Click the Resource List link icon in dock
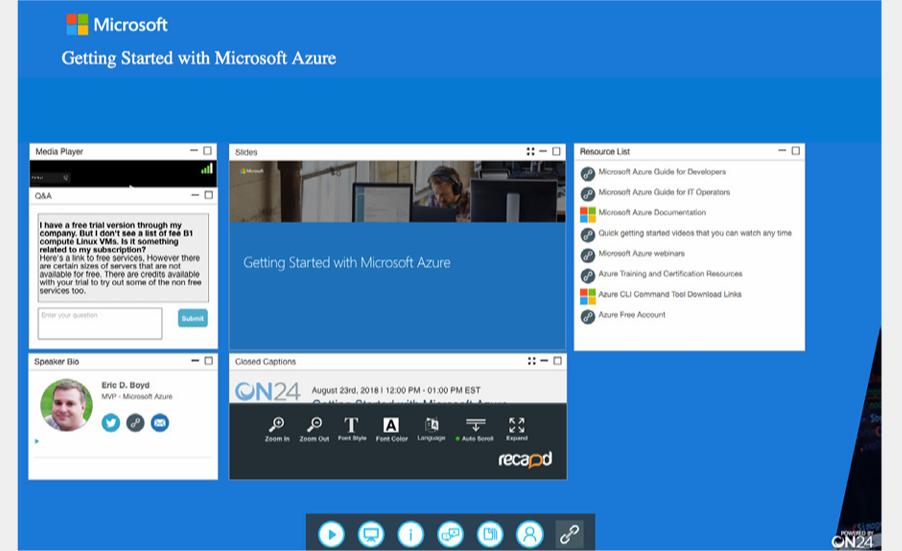902x551 pixels. (570, 534)
